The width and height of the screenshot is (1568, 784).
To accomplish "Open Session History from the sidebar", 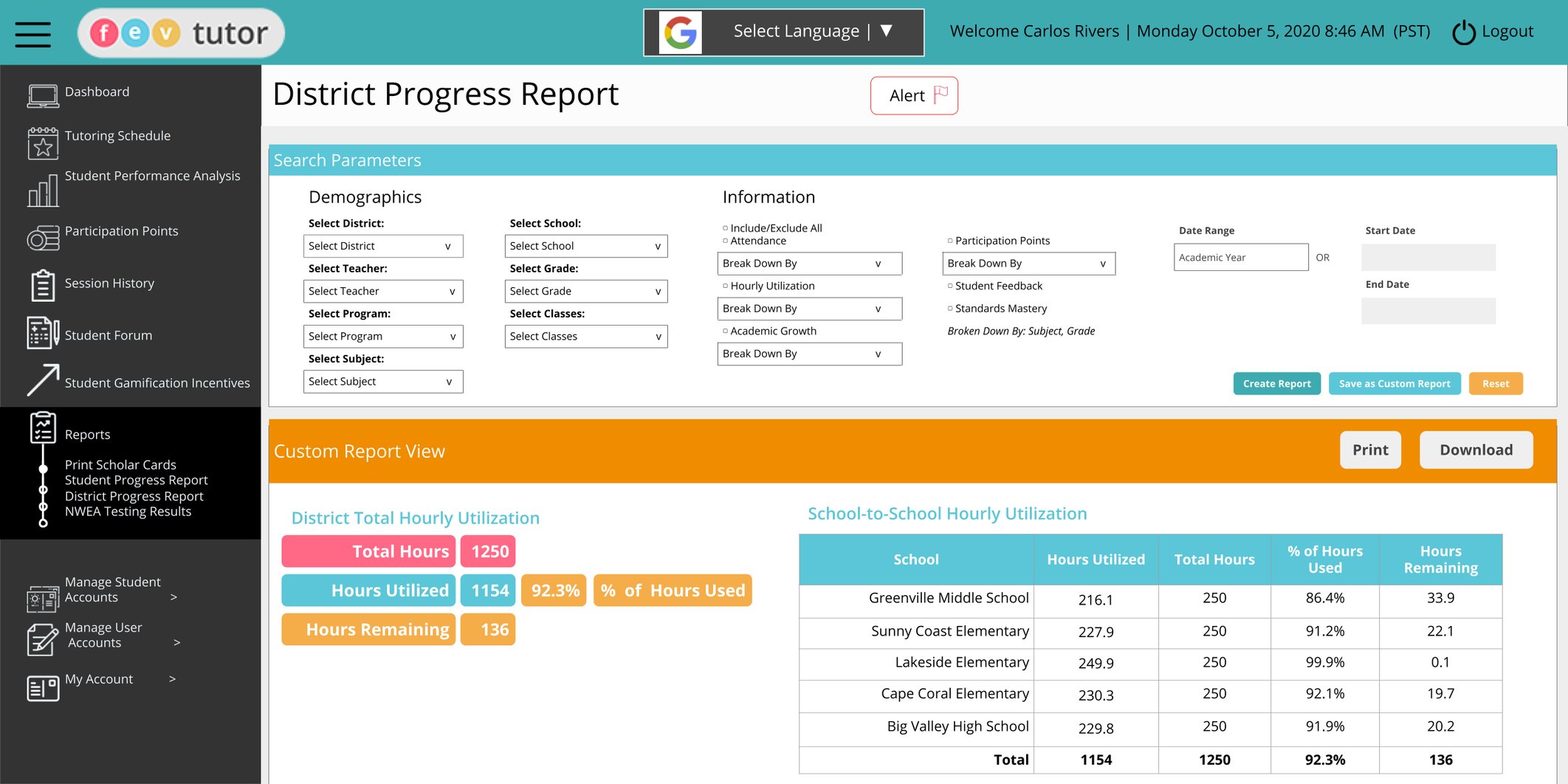I will point(42,285).
